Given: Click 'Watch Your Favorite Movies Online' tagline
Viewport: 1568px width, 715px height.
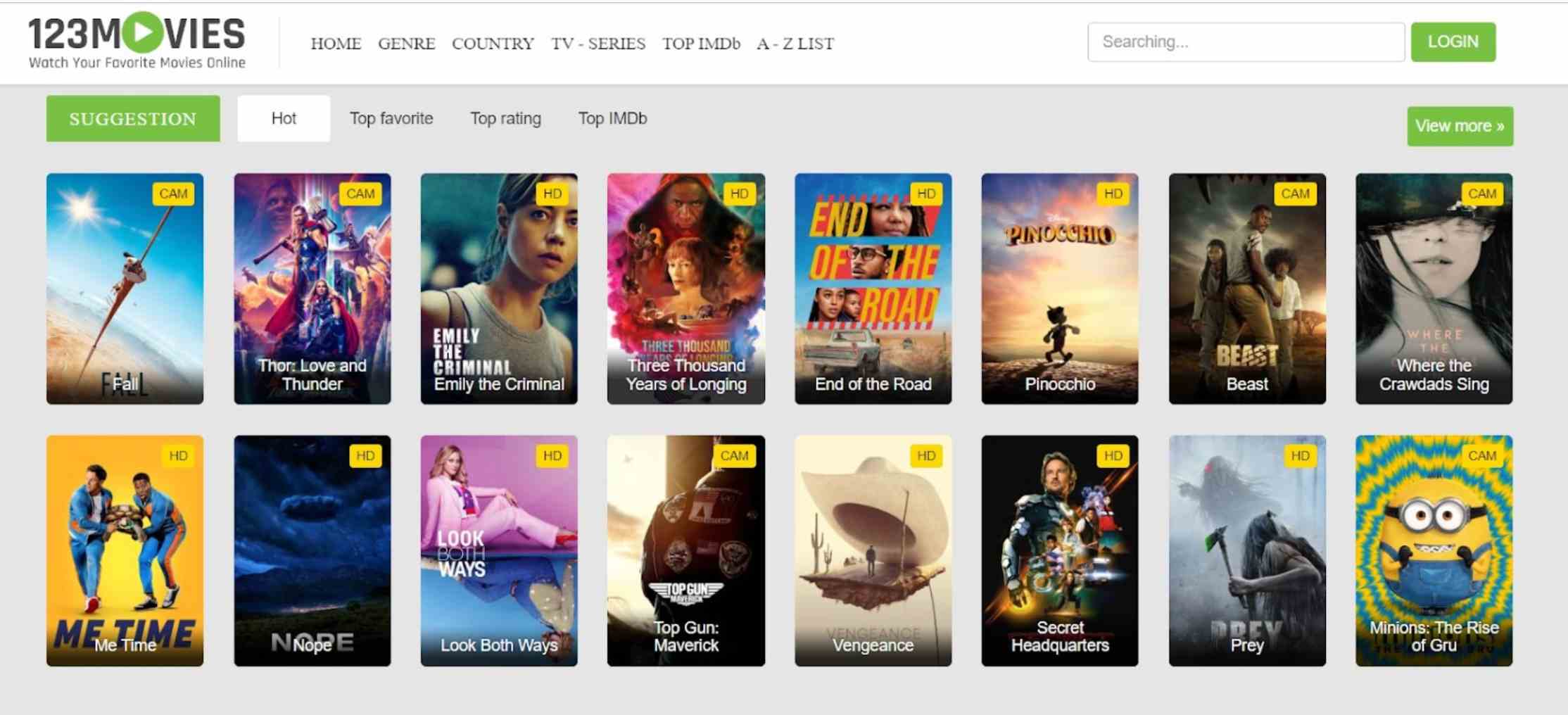Looking at the screenshot, I should (x=137, y=63).
